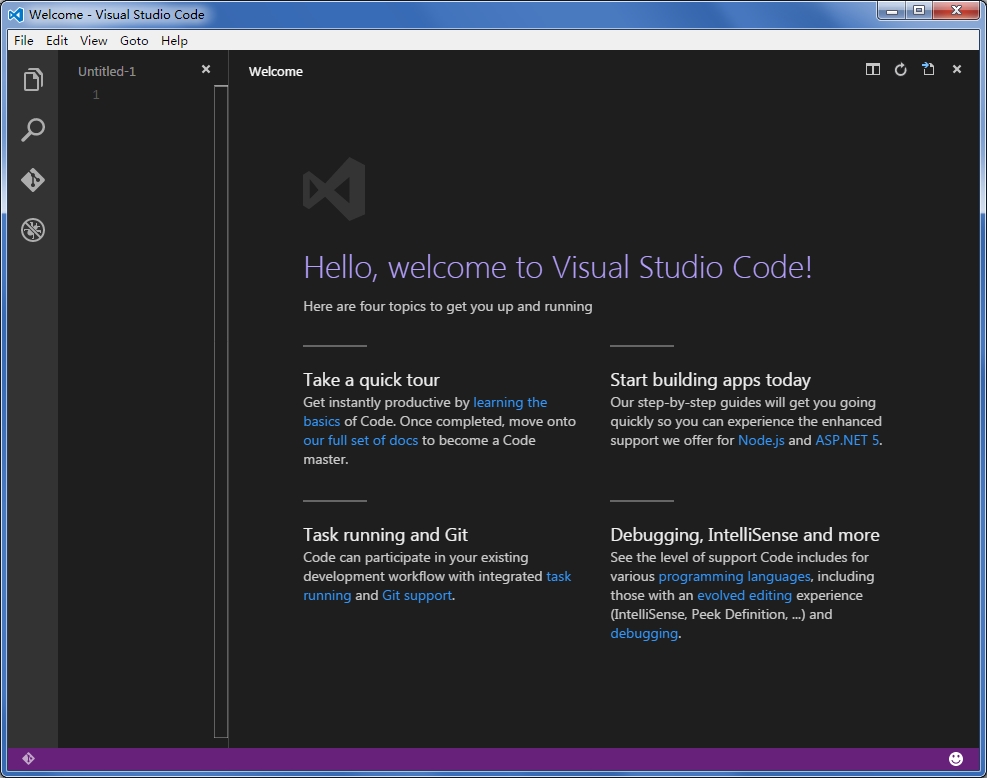Image resolution: width=987 pixels, height=778 pixels.
Task: Switch to the Untitled-1 tab
Action: [x=107, y=71]
